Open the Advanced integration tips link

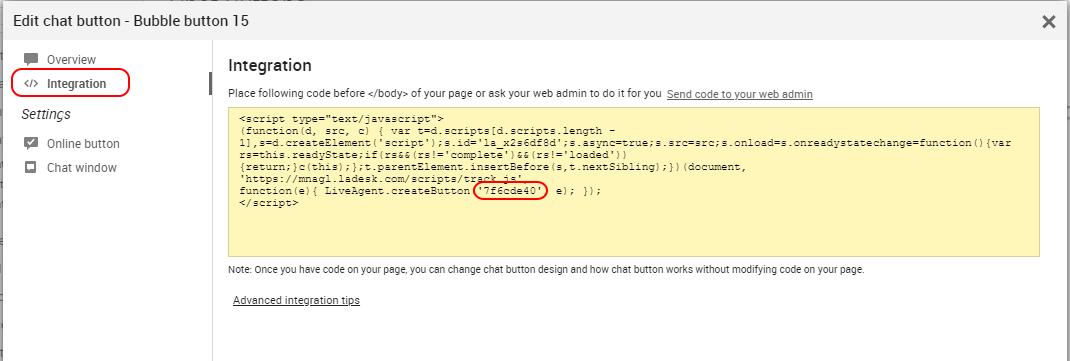point(296,300)
